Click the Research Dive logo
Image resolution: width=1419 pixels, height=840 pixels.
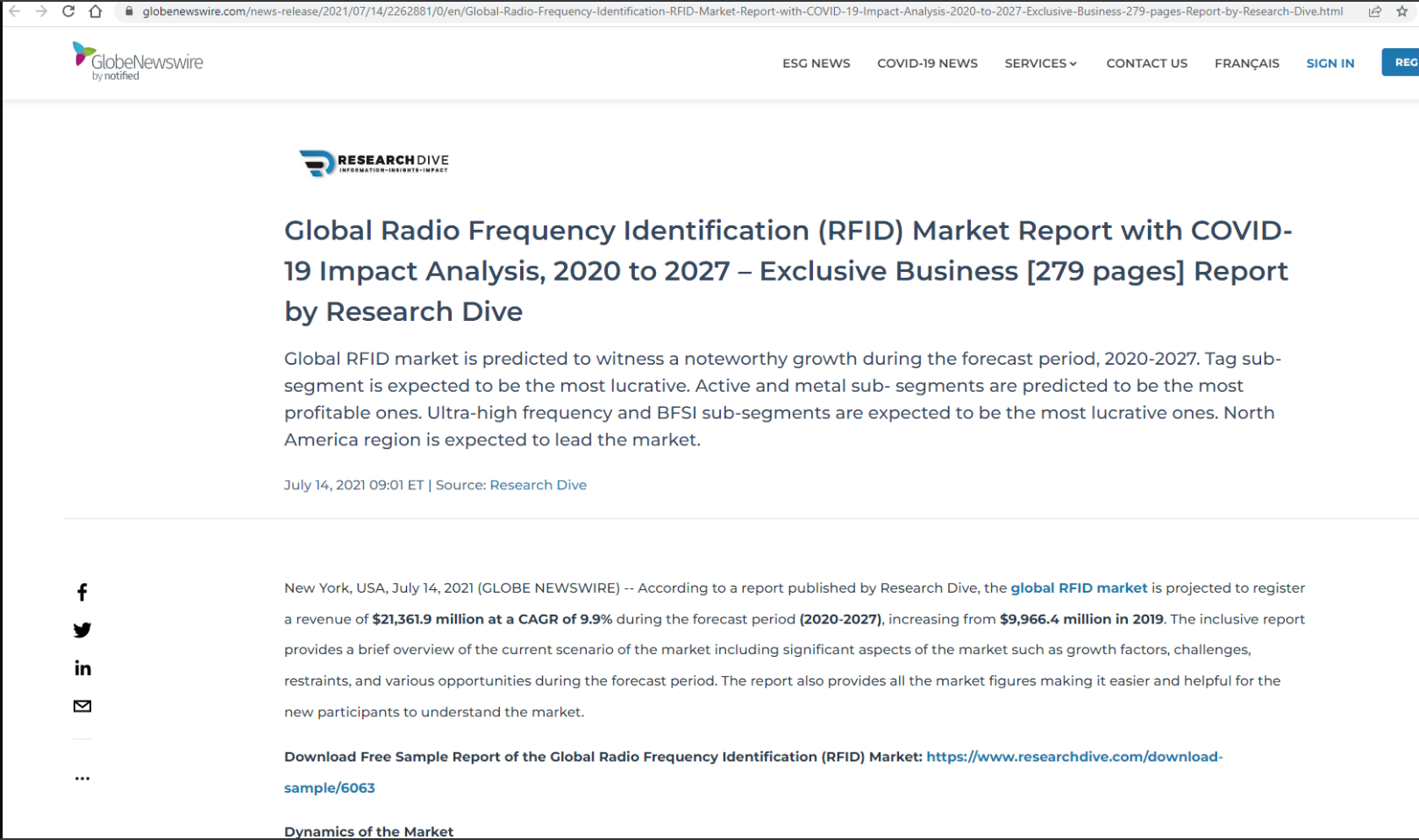374,162
